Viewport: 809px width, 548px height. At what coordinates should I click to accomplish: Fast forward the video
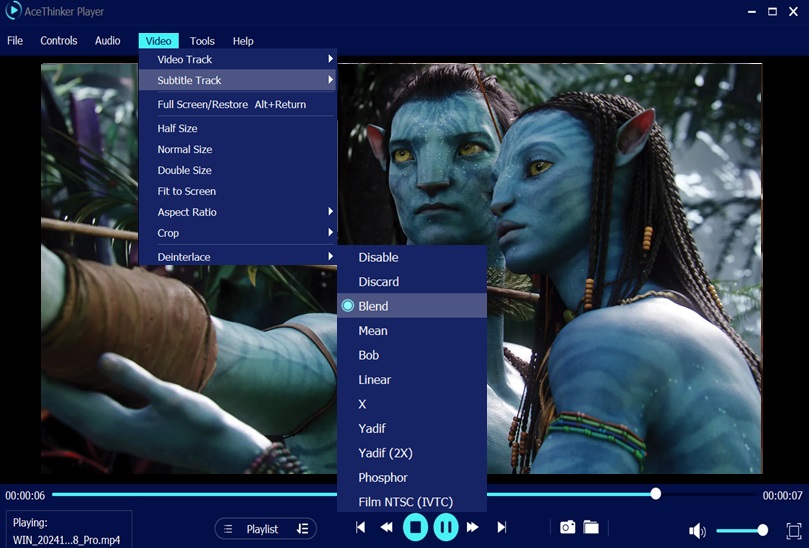472,527
